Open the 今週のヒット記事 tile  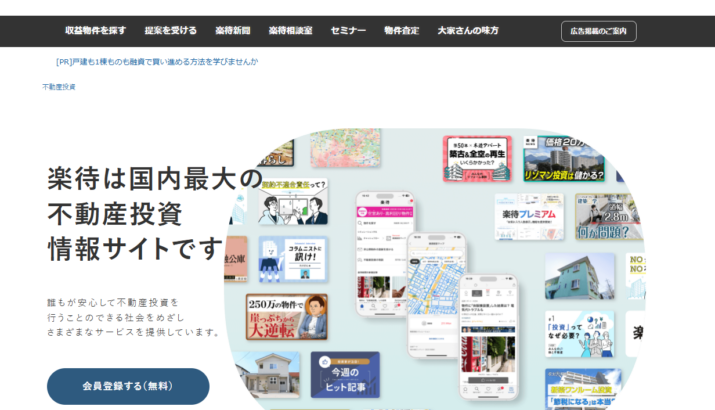[345, 373]
